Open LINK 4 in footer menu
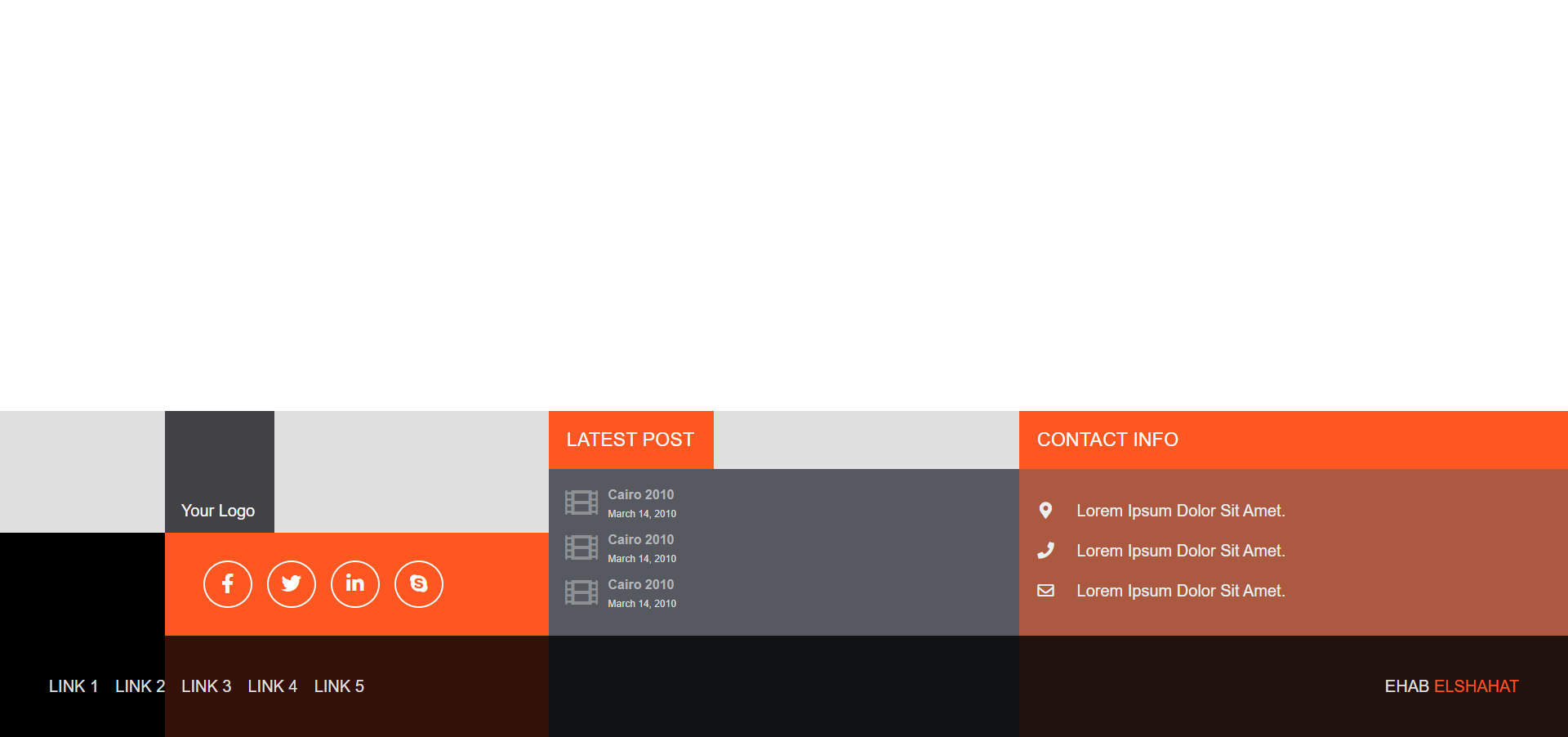 (x=272, y=686)
